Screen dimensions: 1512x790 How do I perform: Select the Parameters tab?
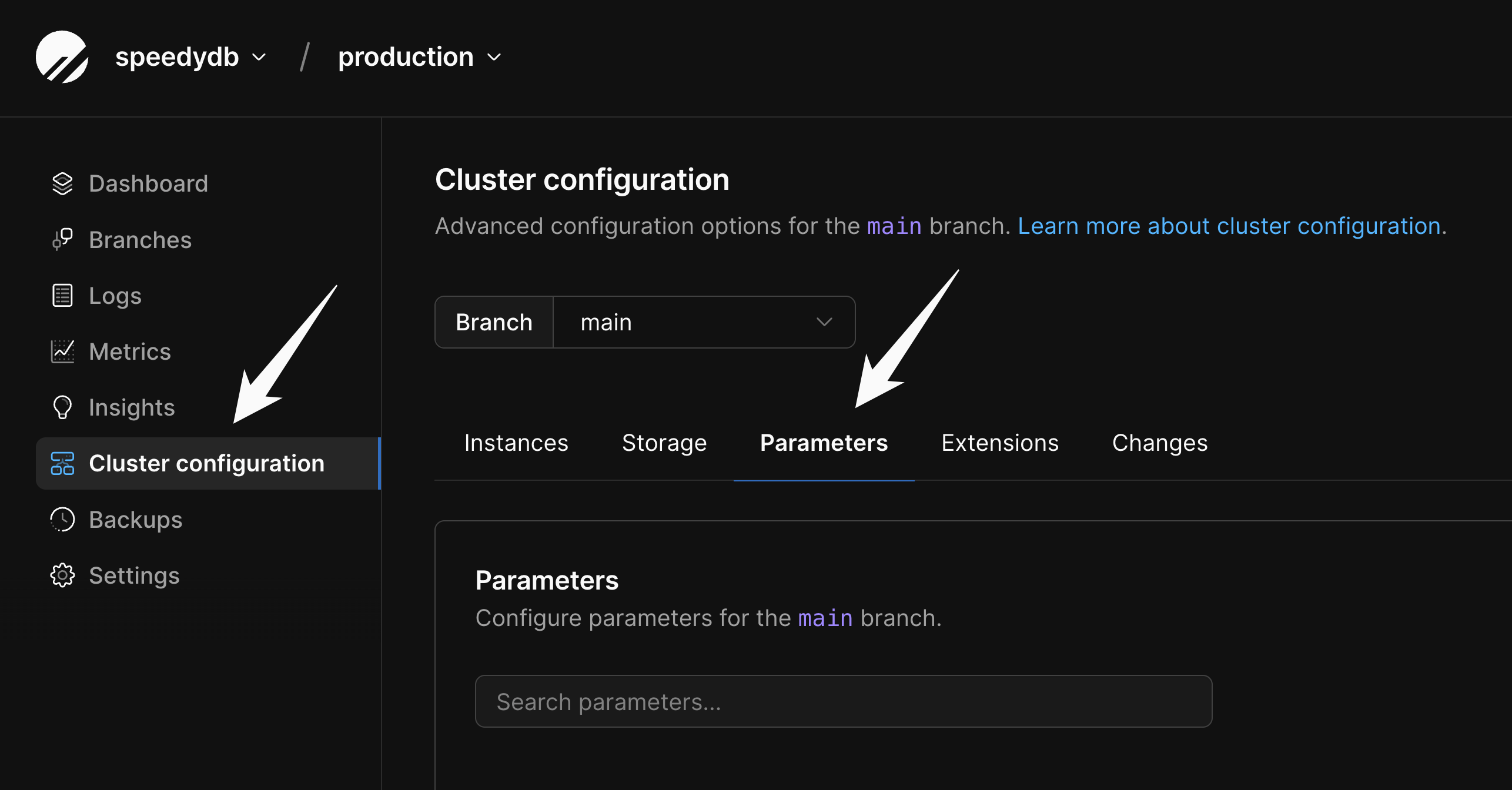pos(824,443)
